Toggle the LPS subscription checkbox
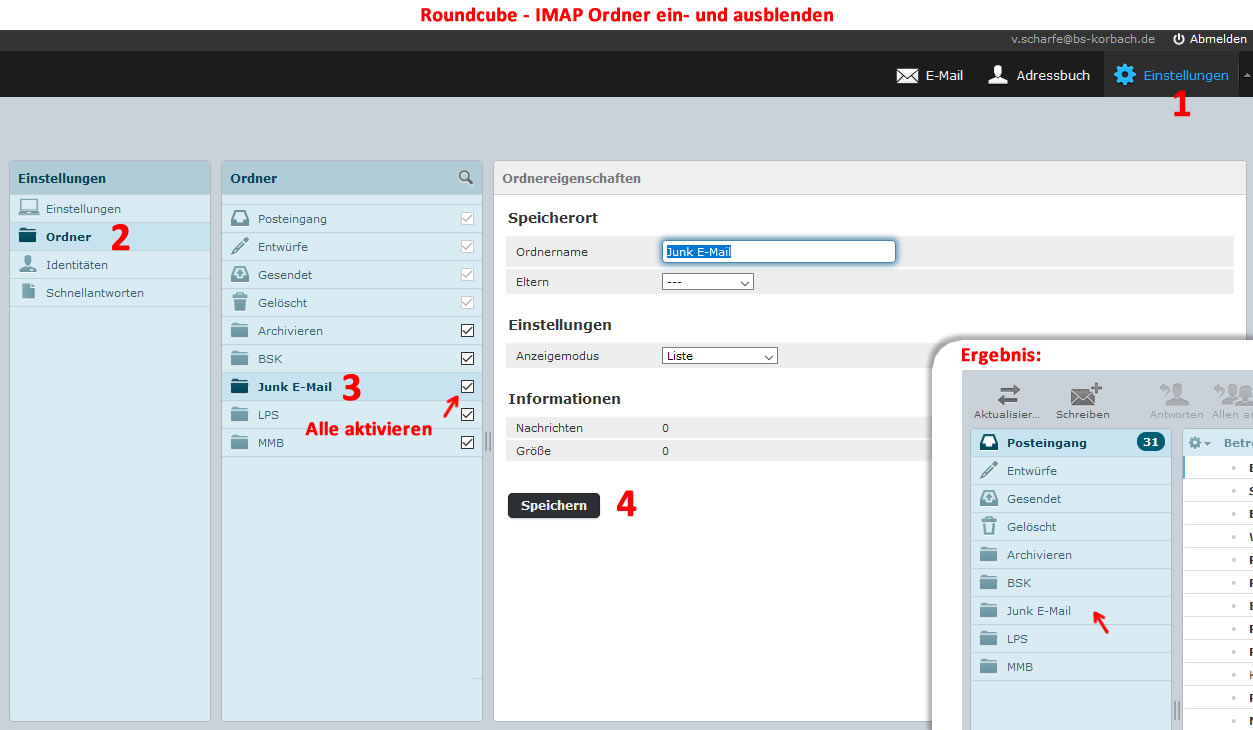The width and height of the screenshot is (1253, 730). coord(467,415)
